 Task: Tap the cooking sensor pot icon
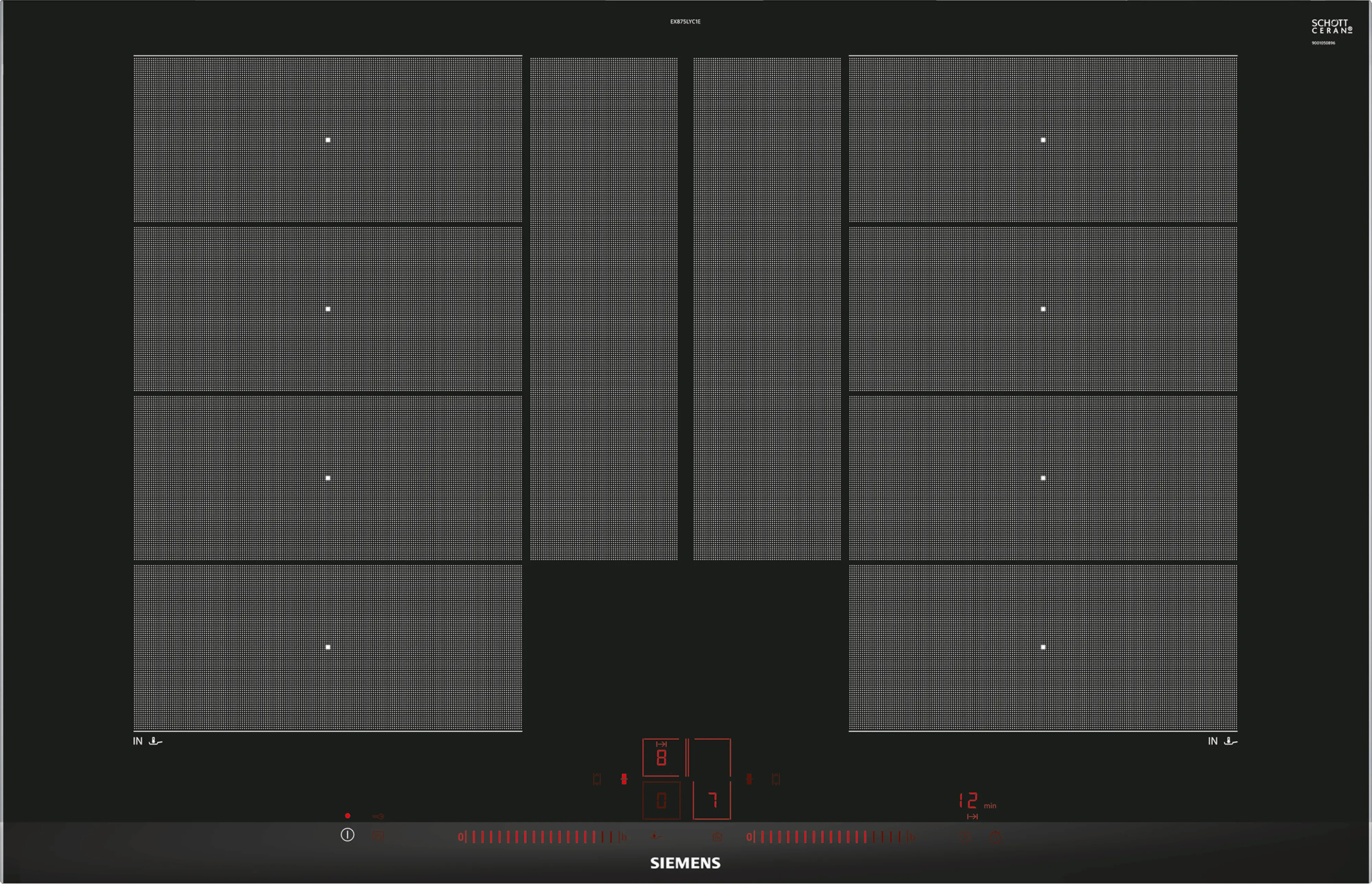point(718,837)
